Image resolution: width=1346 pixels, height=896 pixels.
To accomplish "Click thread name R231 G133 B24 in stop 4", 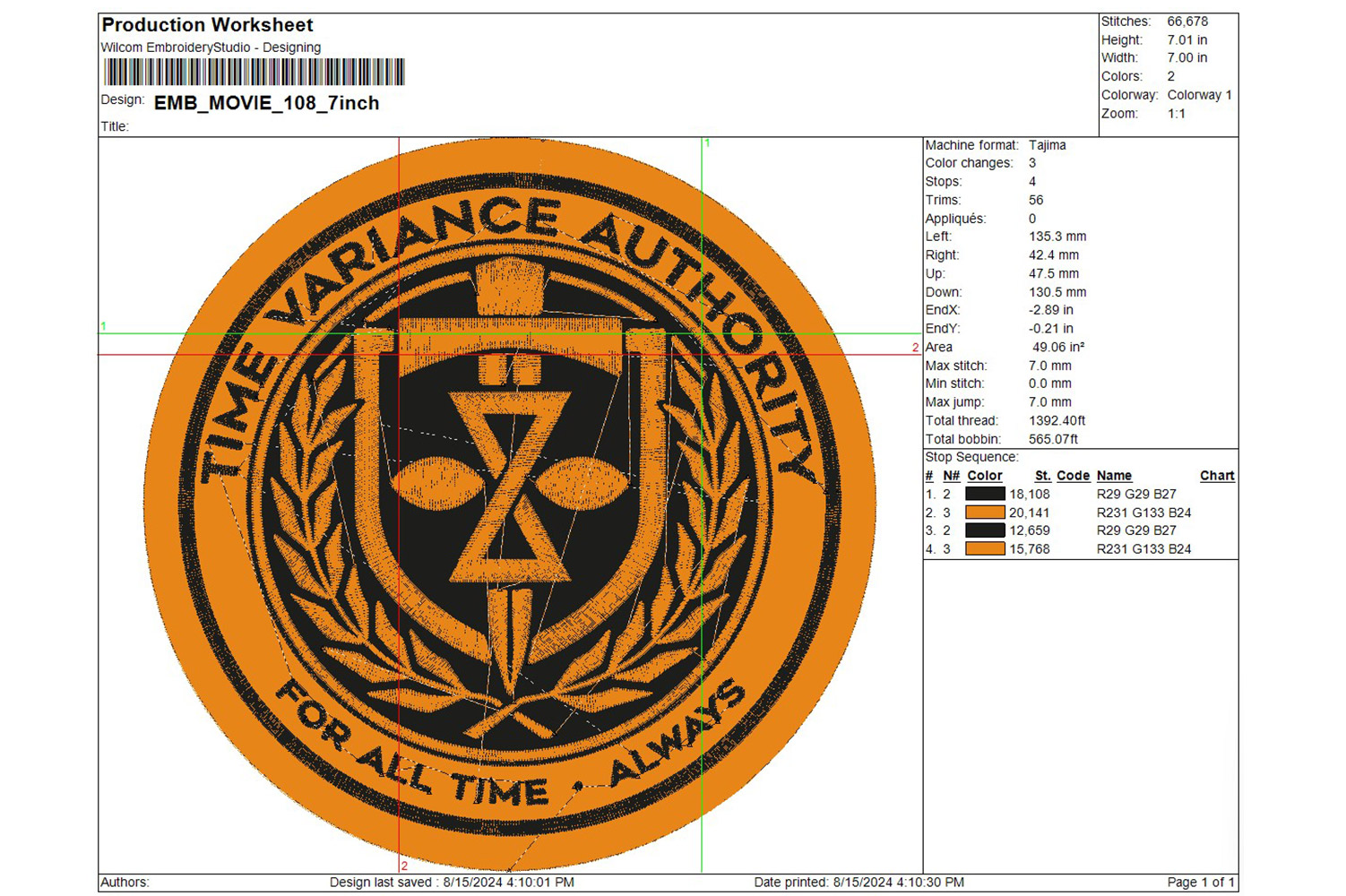I will pyautogui.click(x=1143, y=550).
